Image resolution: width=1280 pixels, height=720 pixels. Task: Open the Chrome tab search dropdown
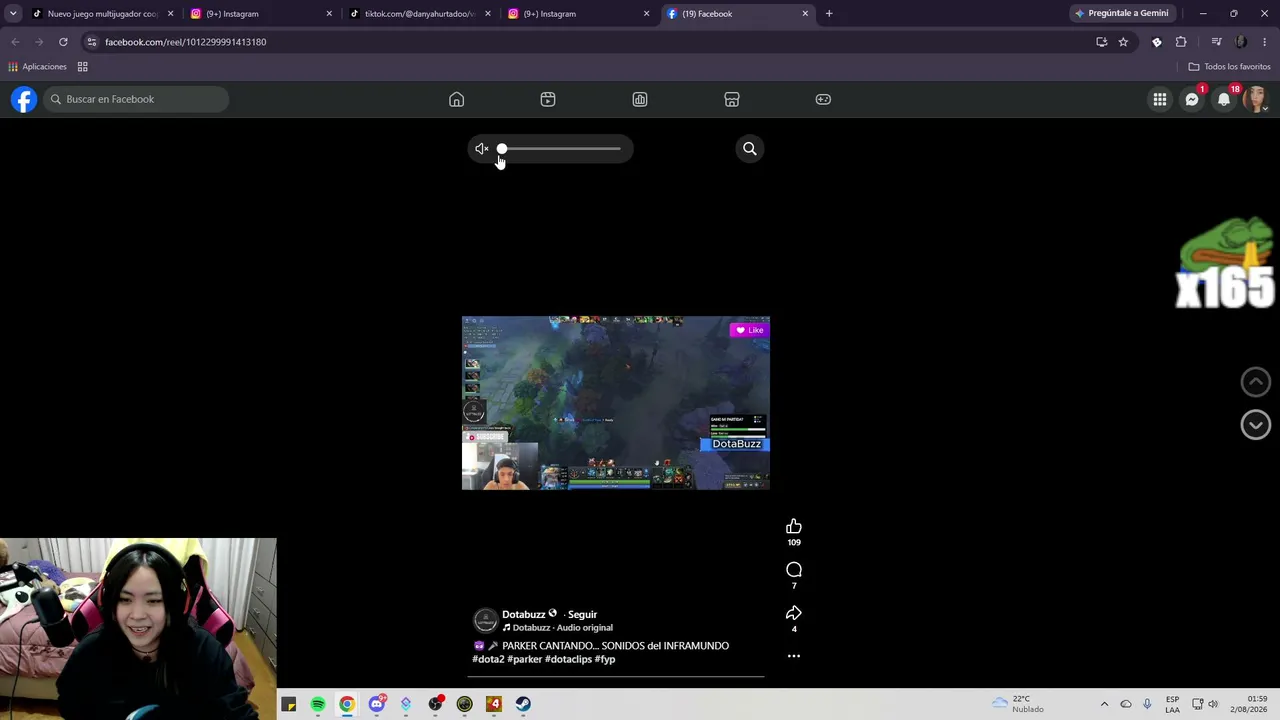pyautogui.click(x=13, y=14)
